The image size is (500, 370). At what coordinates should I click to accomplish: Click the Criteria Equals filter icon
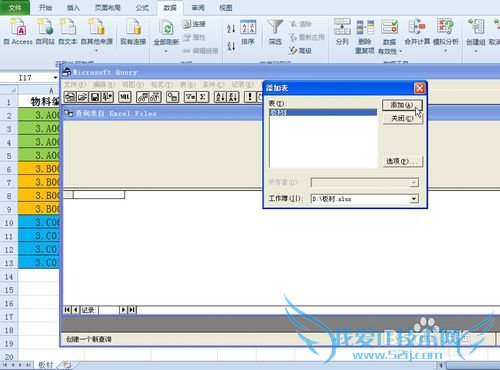tap(190, 97)
